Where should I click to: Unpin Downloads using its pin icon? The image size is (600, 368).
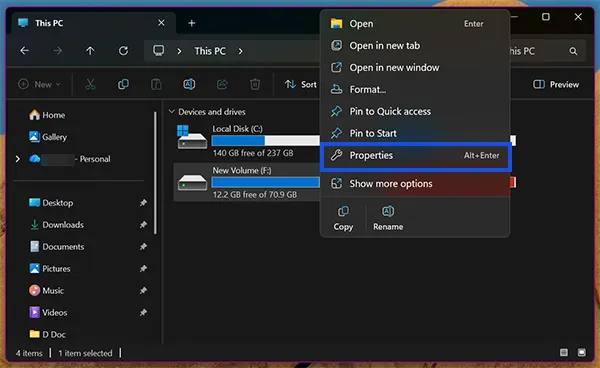[143, 225]
